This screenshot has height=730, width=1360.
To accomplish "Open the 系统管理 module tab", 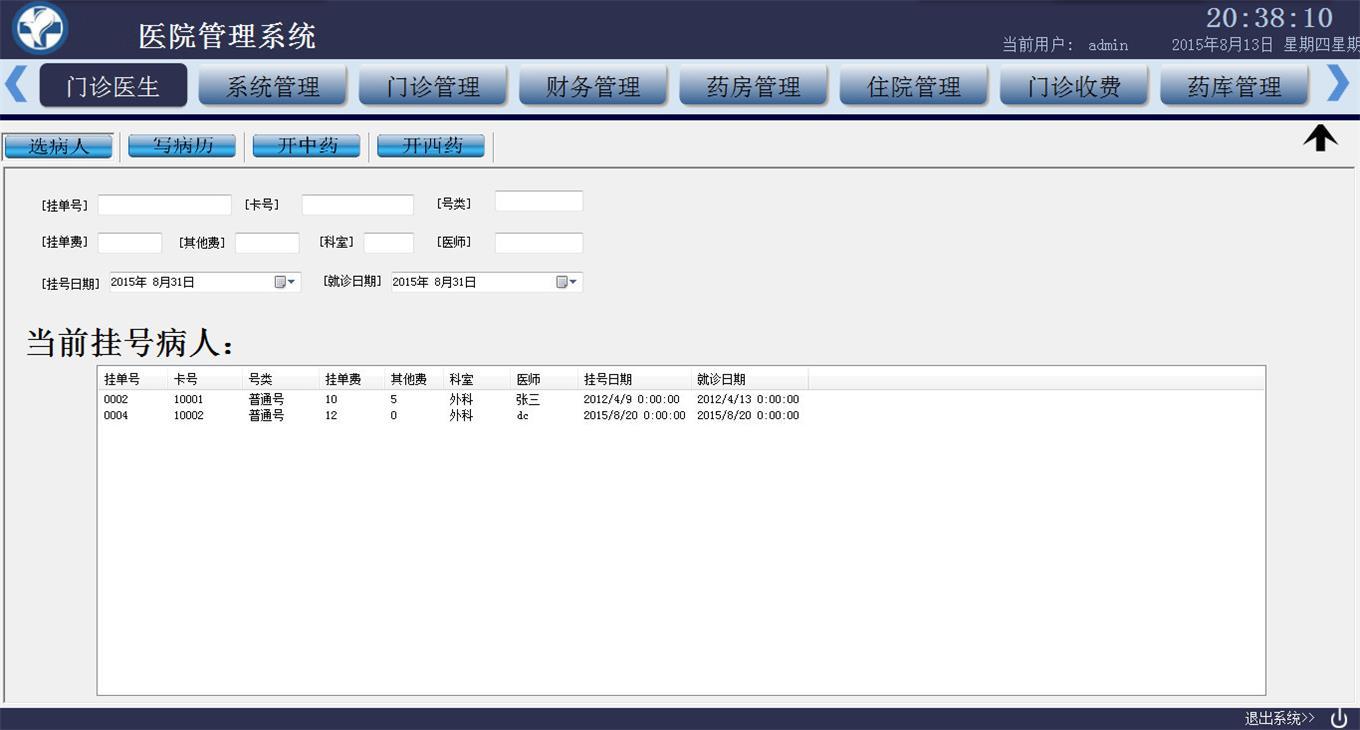I will (273, 86).
